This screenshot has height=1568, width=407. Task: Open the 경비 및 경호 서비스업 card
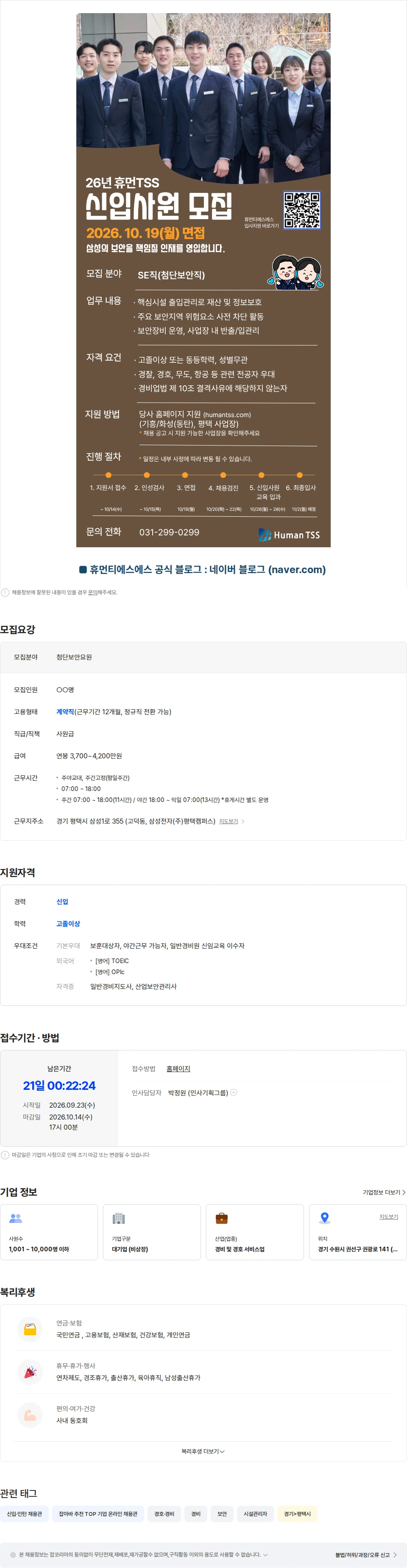pyautogui.click(x=255, y=1232)
